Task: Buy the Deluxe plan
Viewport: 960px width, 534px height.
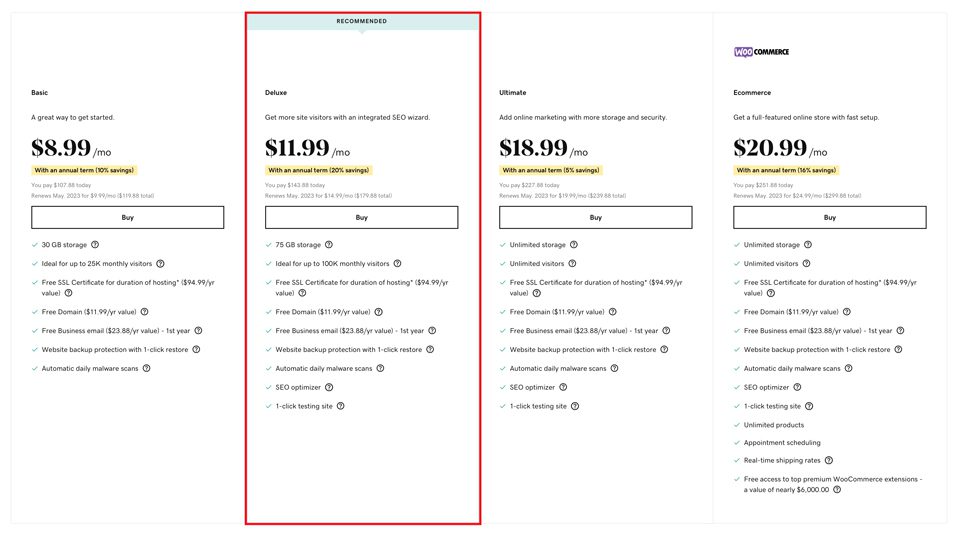Action: pyautogui.click(x=361, y=217)
